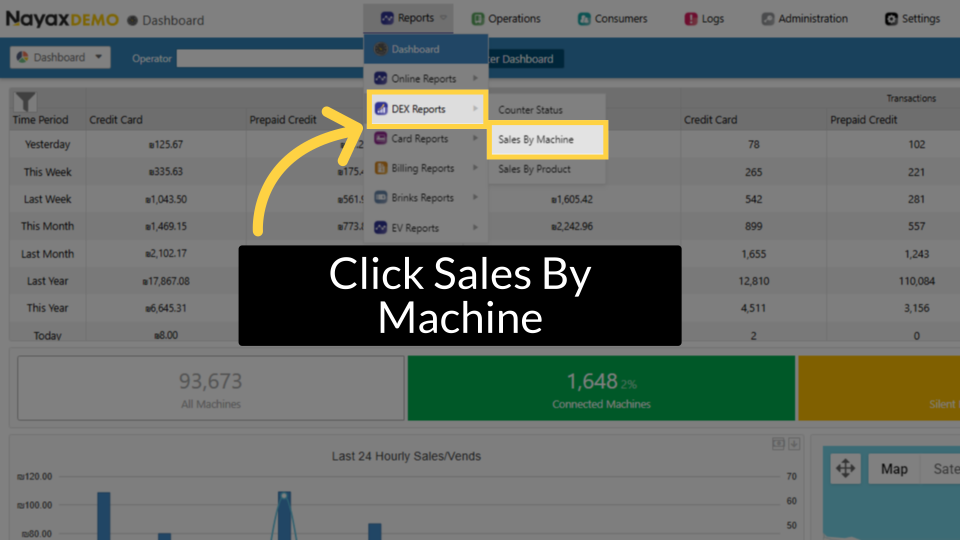Open the Reports menu

coord(408,18)
